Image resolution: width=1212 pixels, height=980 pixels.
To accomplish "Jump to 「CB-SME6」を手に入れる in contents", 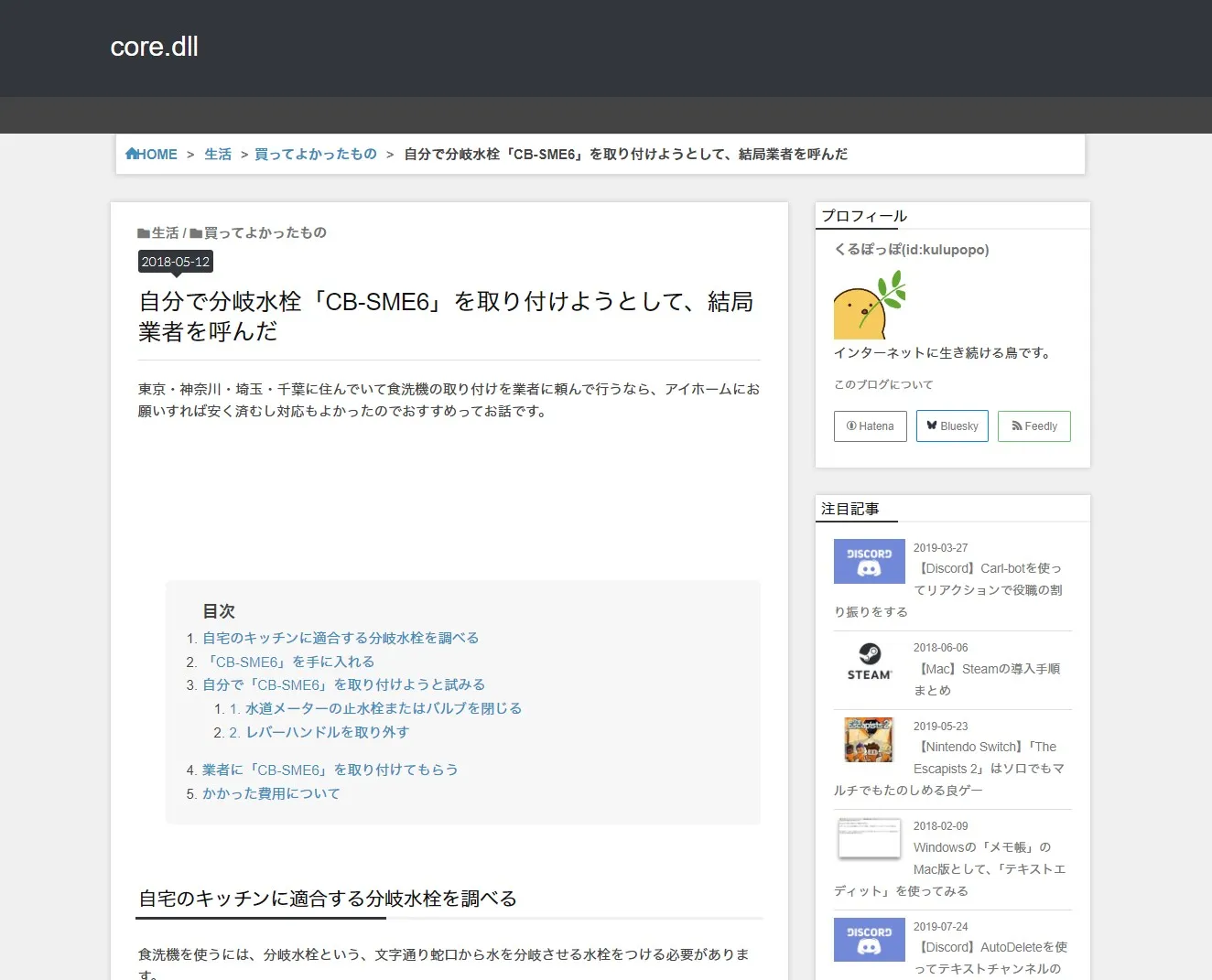I will 288,662.
